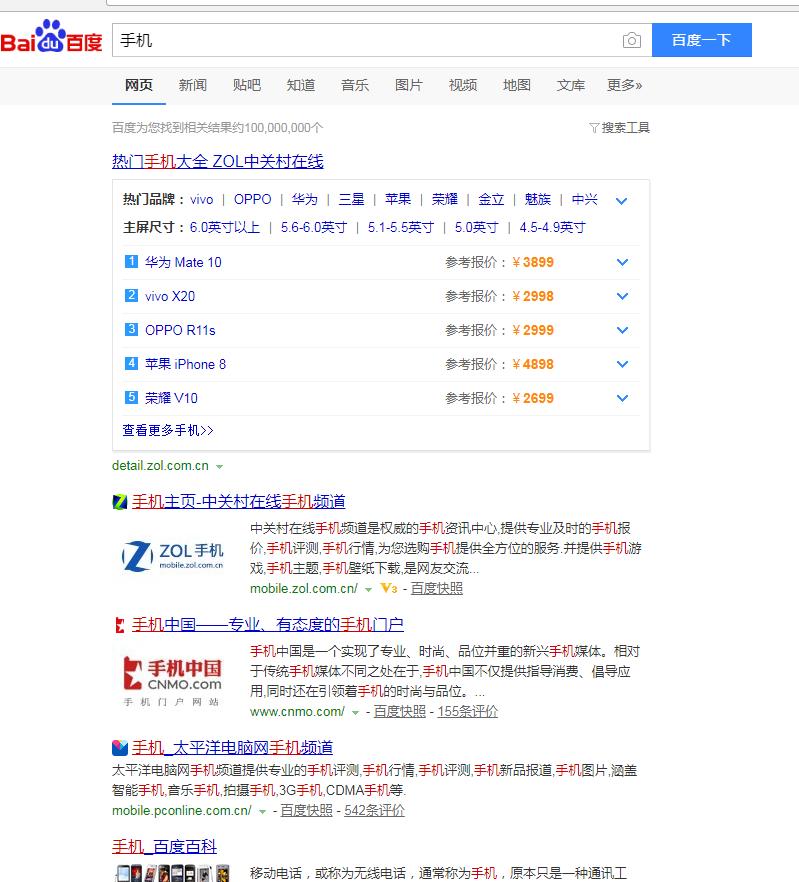Open 手机主页-中关村在线手机频道 result title

(x=239, y=502)
